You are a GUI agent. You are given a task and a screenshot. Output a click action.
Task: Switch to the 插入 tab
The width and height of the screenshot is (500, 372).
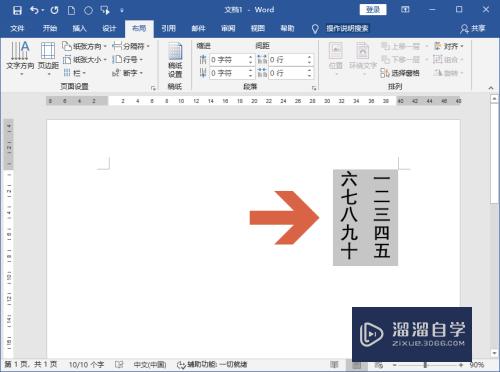[79, 29]
